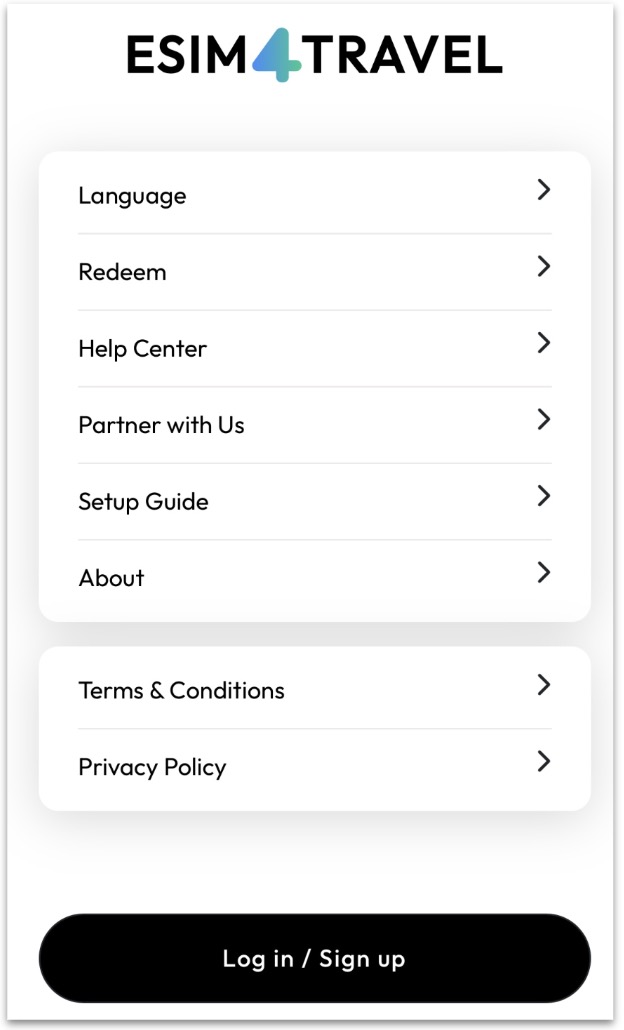Image resolution: width=624 pixels, height=1030 pixels.
Task: Select the Redeem menu entry
Action: [122, 272]
